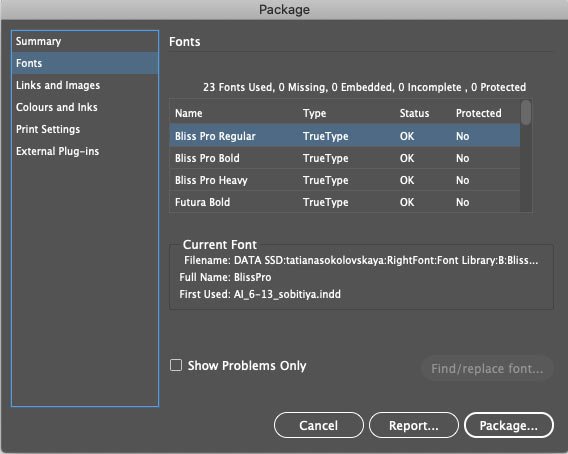Screen dimensions: 568x454
Task: Open the Summary section
Action: (85, 41)
